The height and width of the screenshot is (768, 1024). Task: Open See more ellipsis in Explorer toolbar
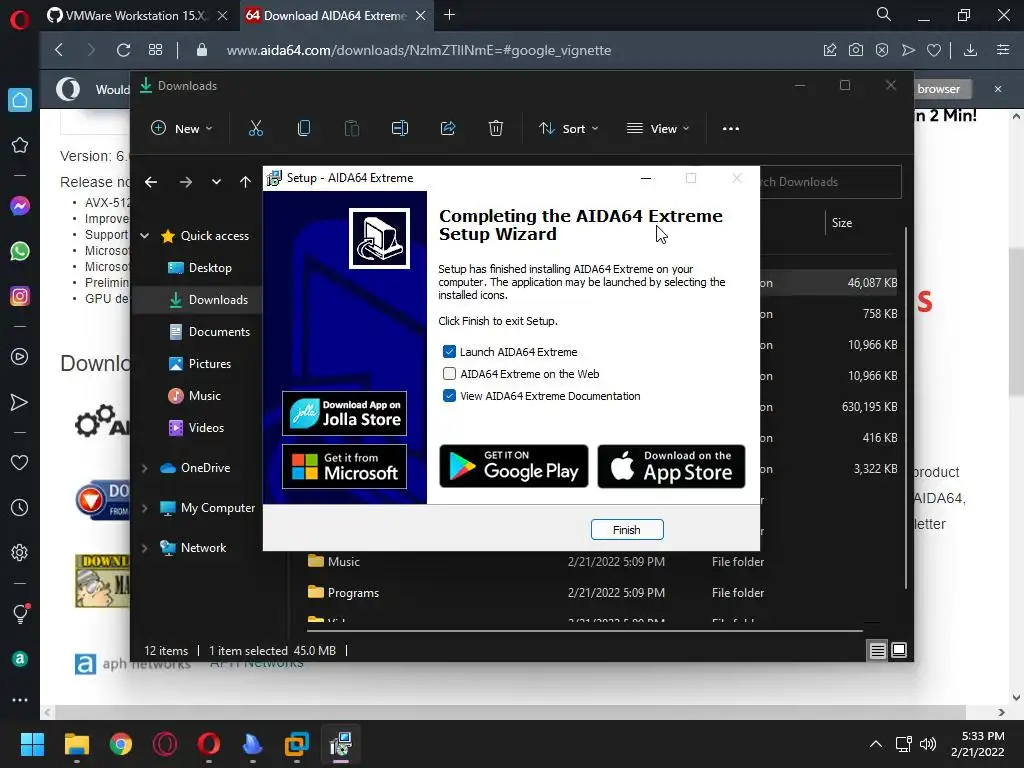pos(731,129)
